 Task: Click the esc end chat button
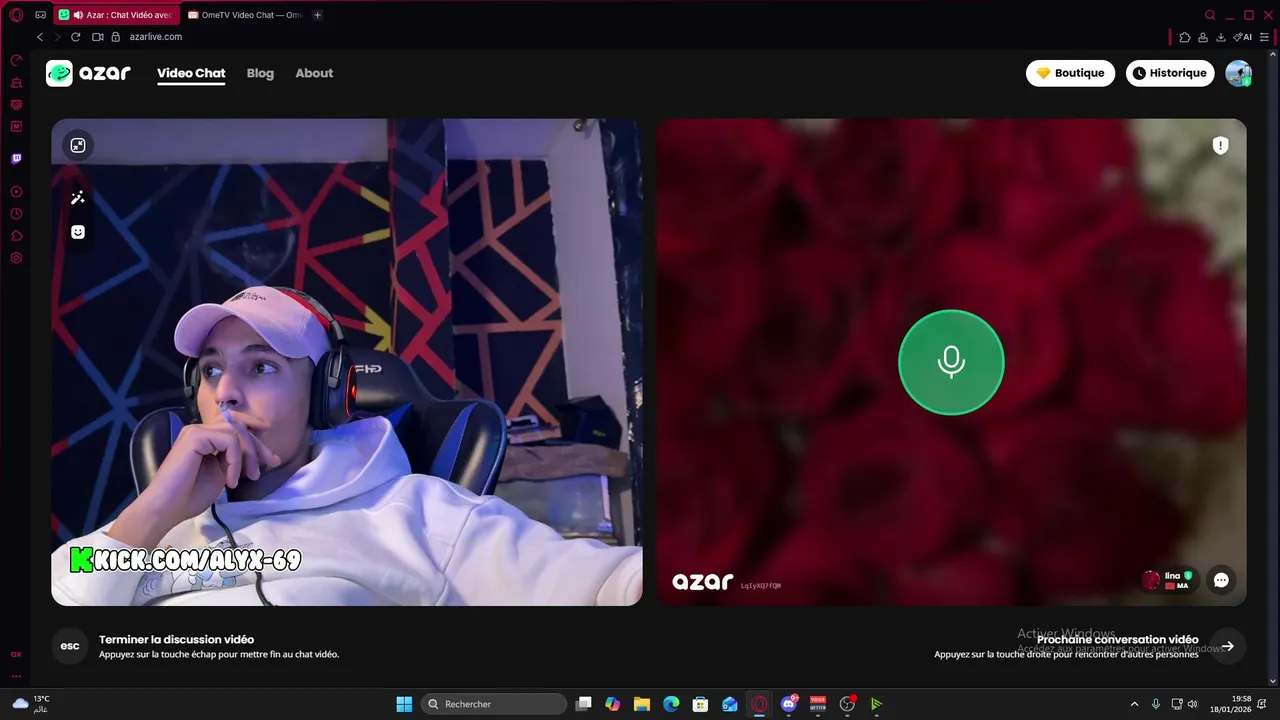70,646
